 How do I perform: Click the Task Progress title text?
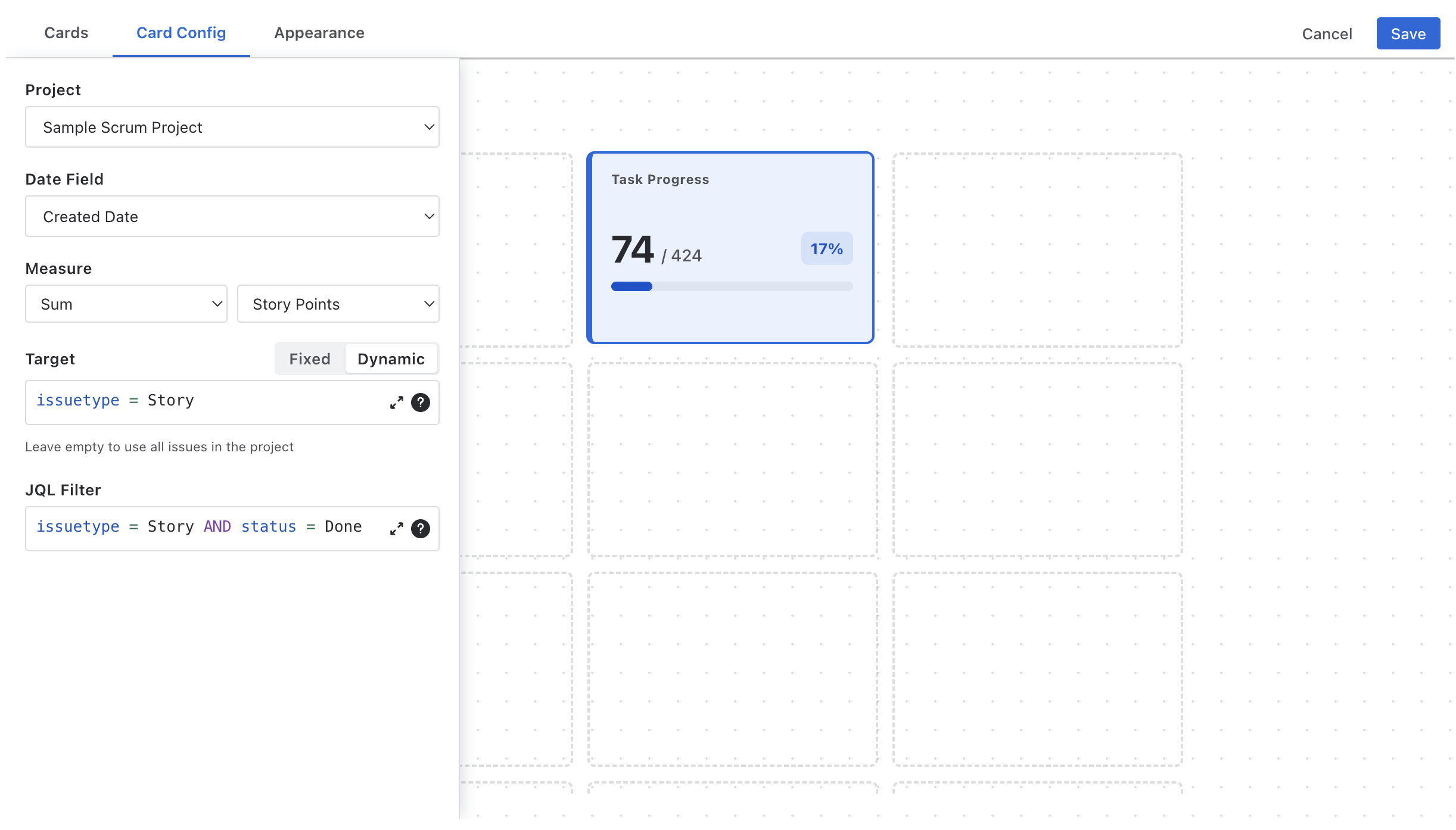tap(660, 180)
